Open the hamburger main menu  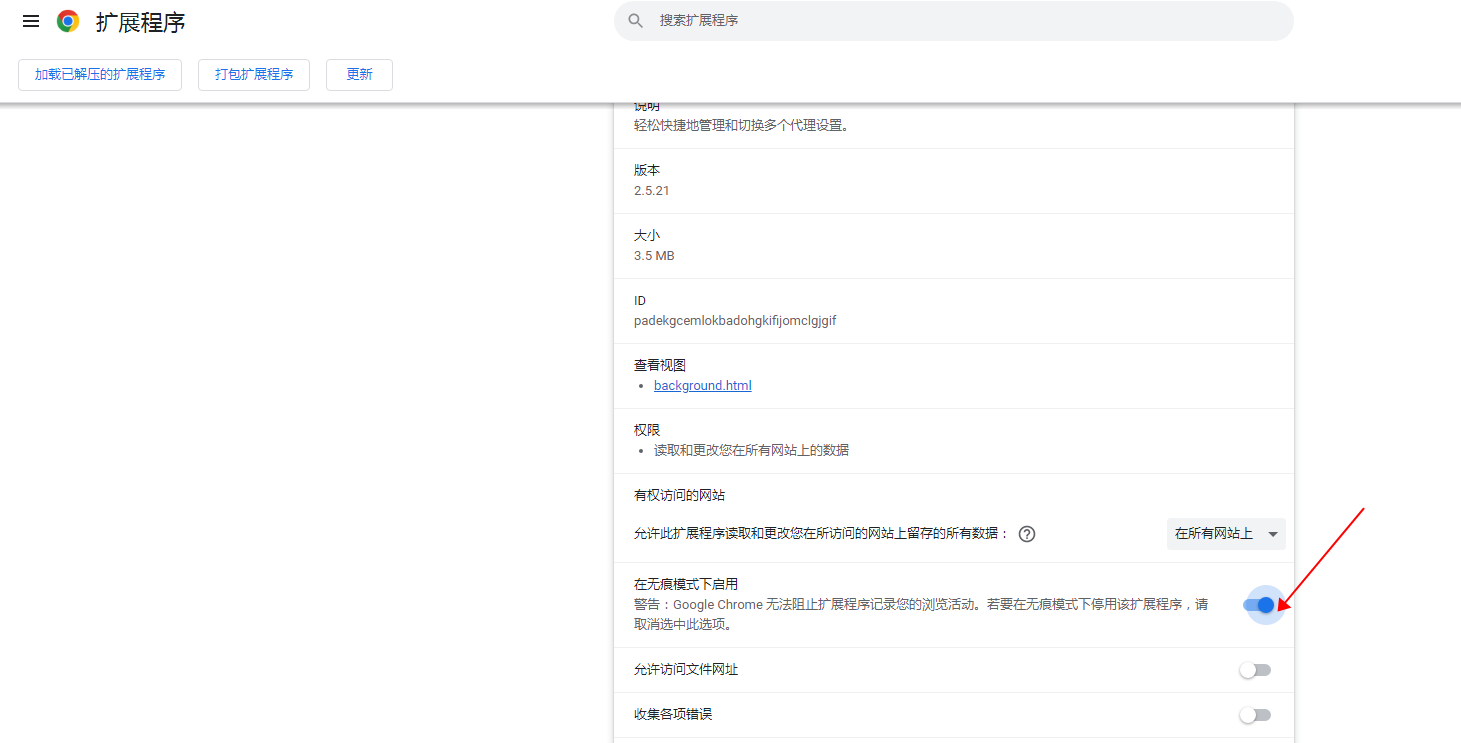[31, 21]
